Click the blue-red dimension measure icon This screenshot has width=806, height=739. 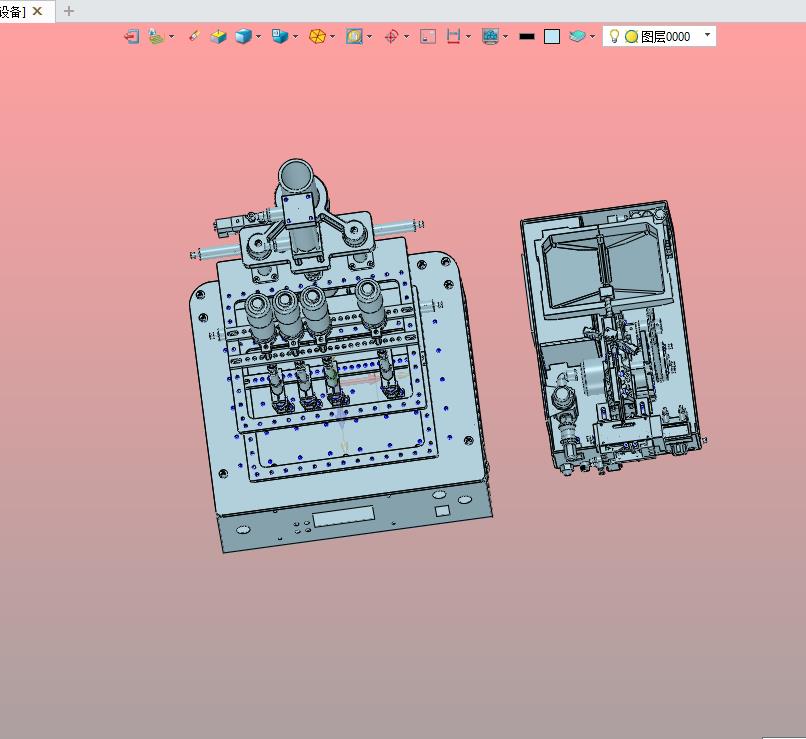click(x=453, y=36)
